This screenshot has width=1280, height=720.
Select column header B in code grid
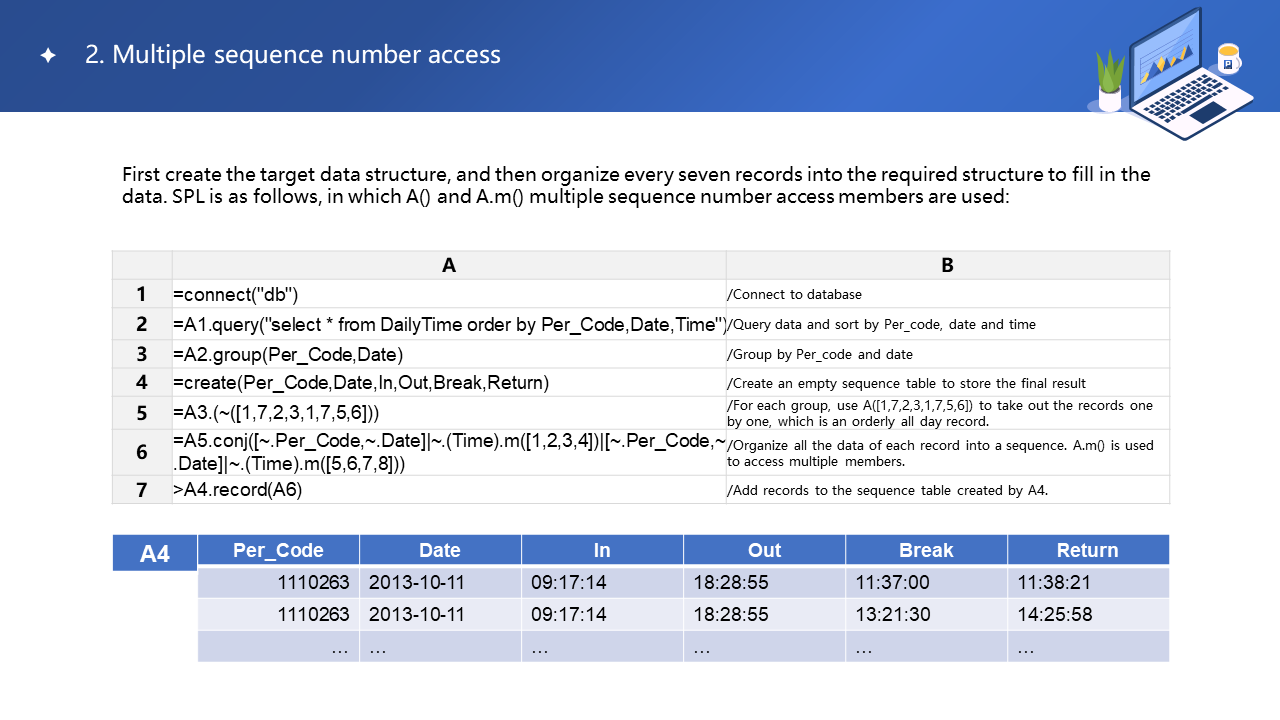946,265
